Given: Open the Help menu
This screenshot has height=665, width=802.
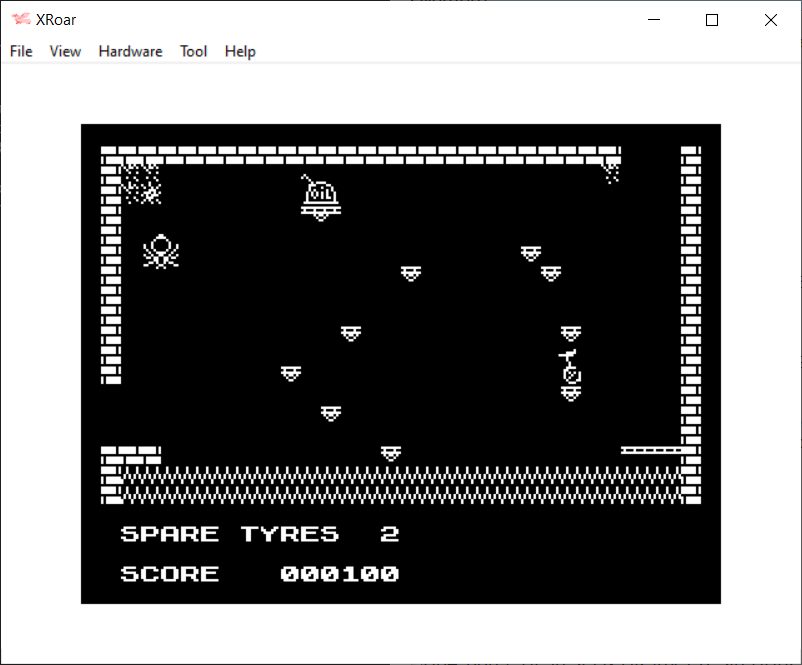Looking at the screenshot, I should tap(240, 51).
